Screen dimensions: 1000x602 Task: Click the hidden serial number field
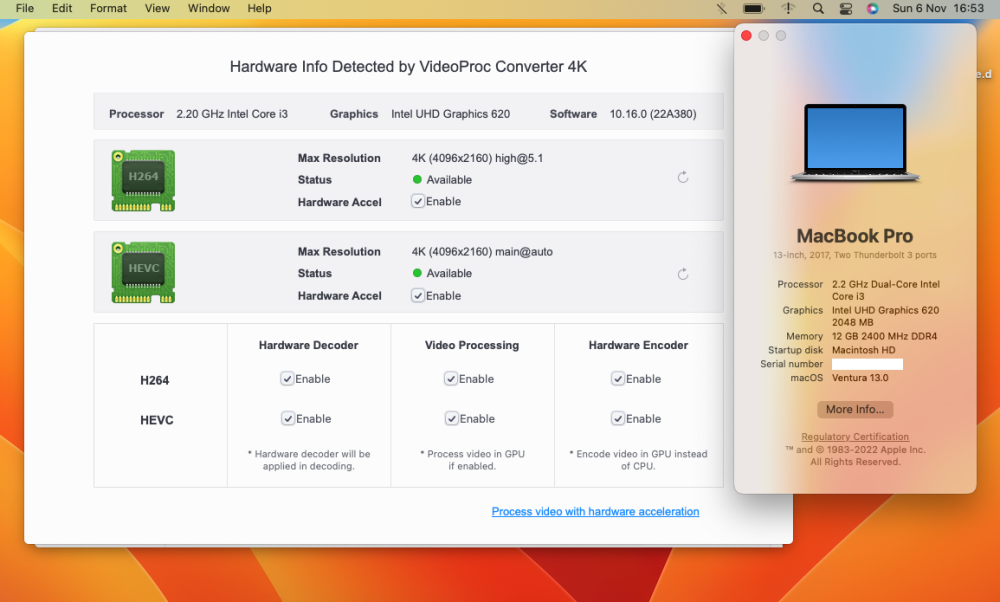click(x=867, y=364)
